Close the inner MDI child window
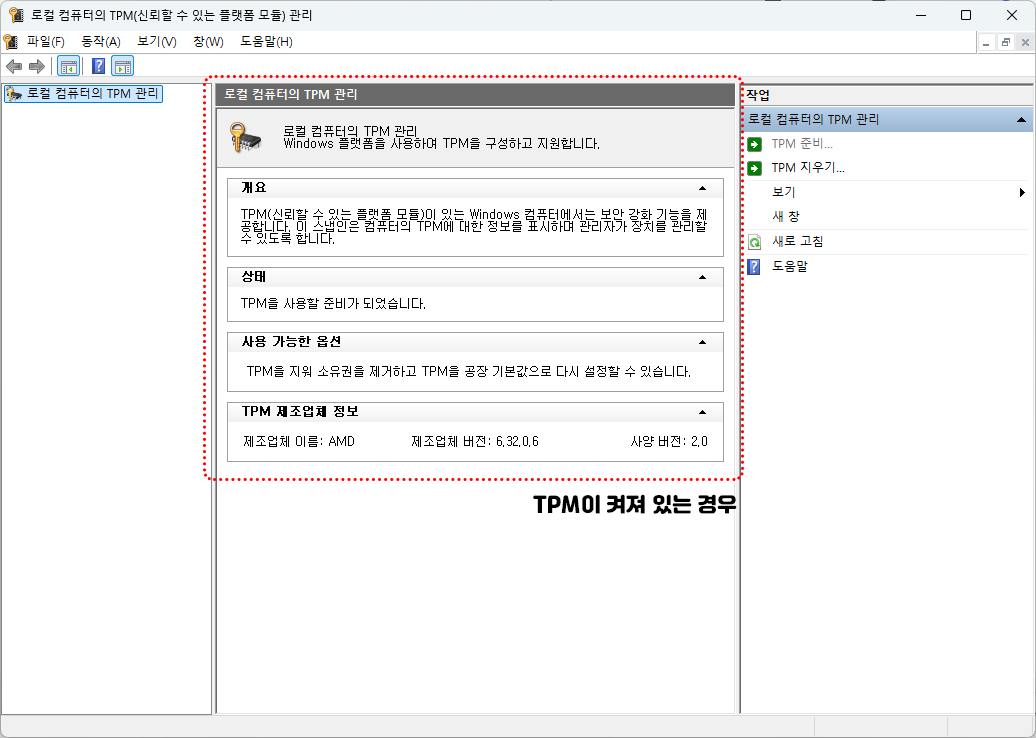This screenshot has width=1036, height=738. pos(1025,43)
